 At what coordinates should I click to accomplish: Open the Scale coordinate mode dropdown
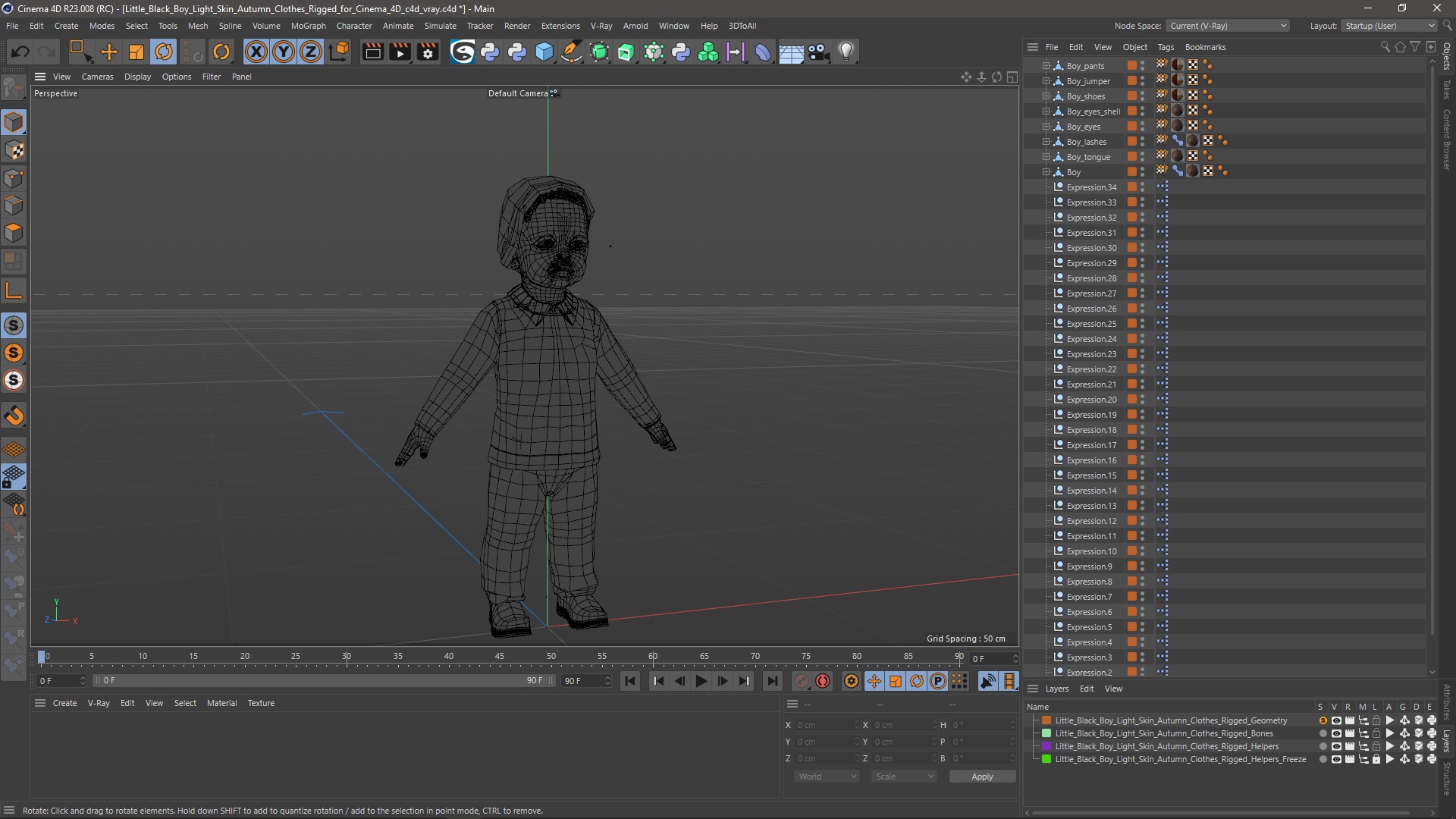pos(905,777)
